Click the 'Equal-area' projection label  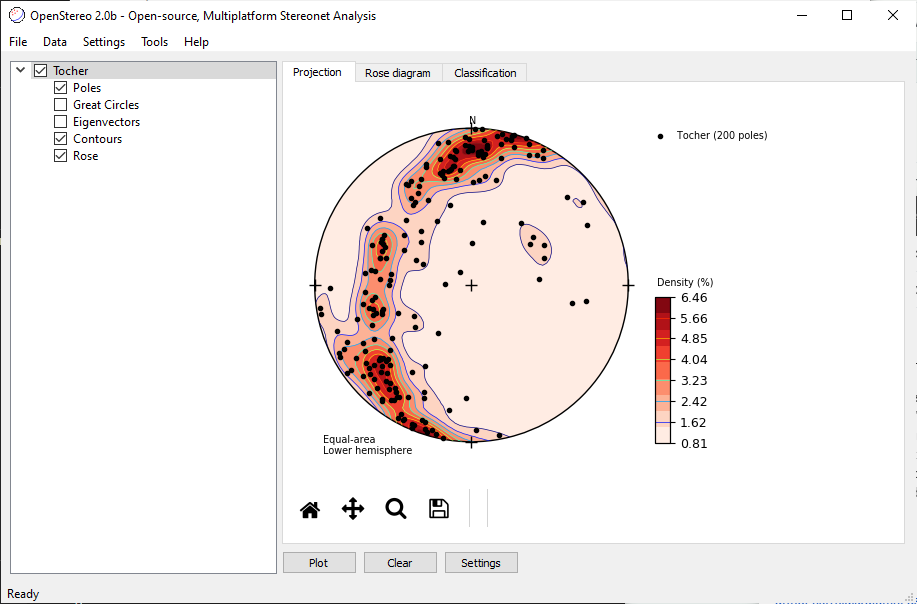click(x=349, y=439)
